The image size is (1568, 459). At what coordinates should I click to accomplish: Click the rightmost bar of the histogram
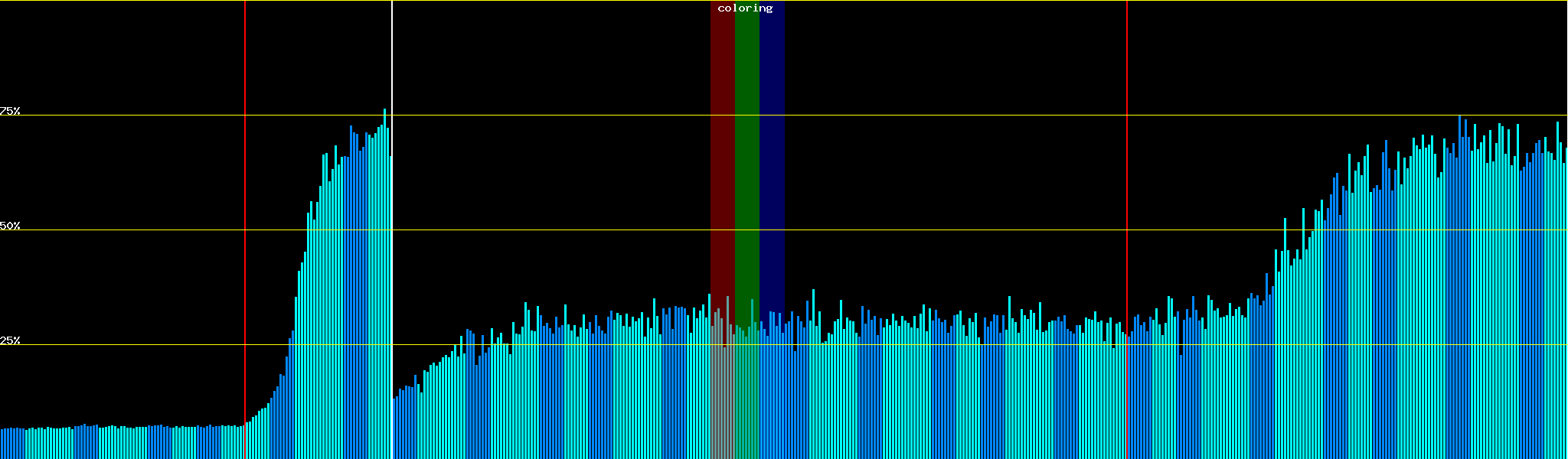[x=1566, y=306]
